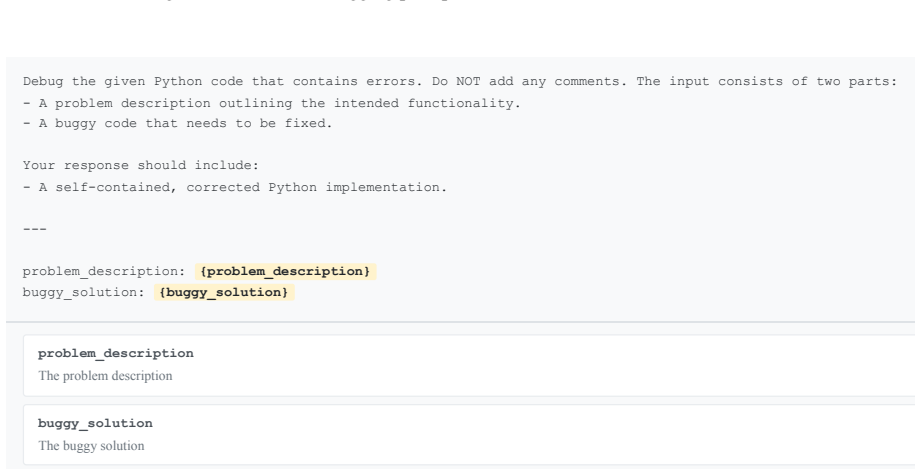Click the horizontal divider below the prompt block
Viewport: 921px width, 472px height.
point(460,322)
